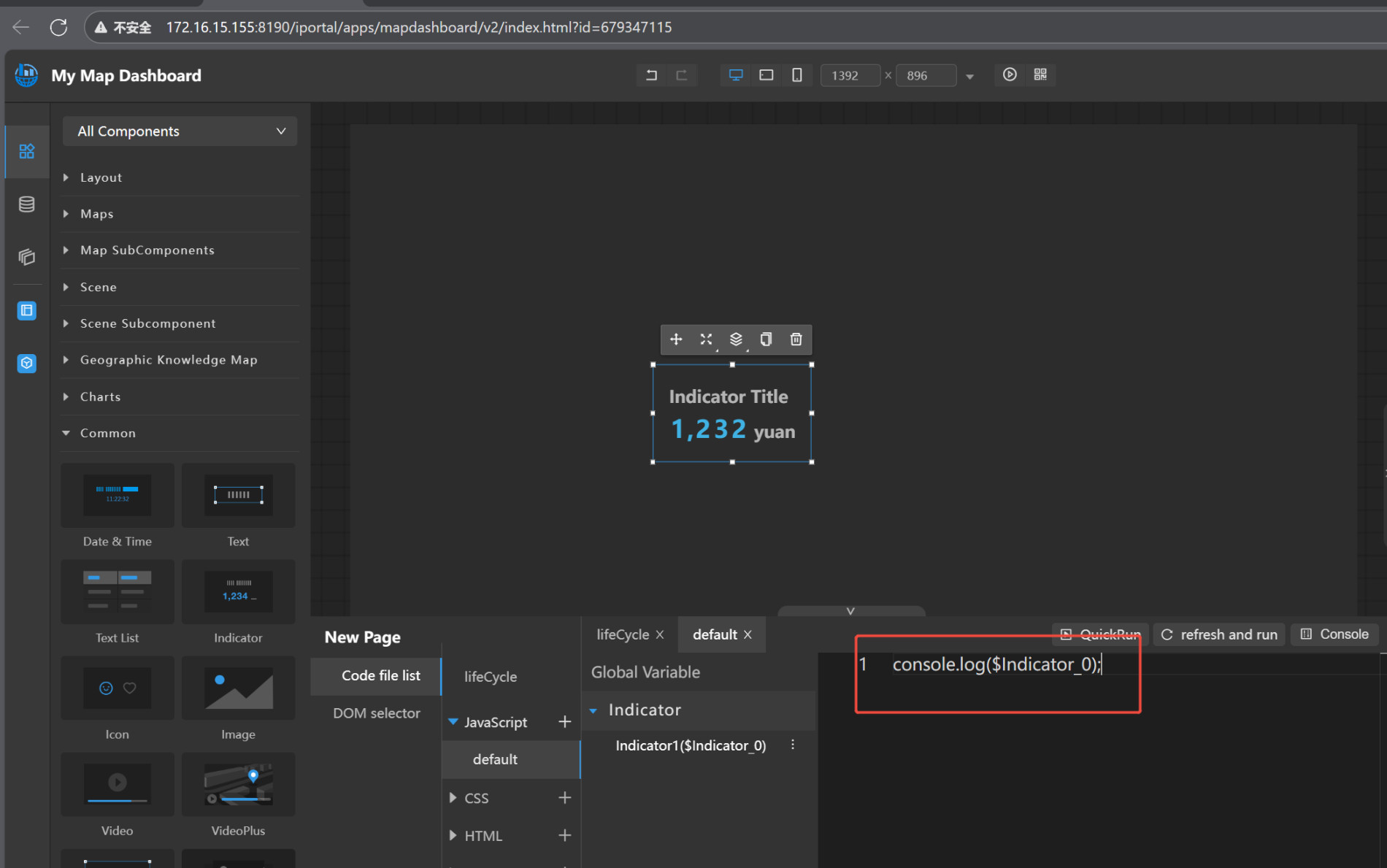
Task: Click the refresh and run button
Action: 1218,634
